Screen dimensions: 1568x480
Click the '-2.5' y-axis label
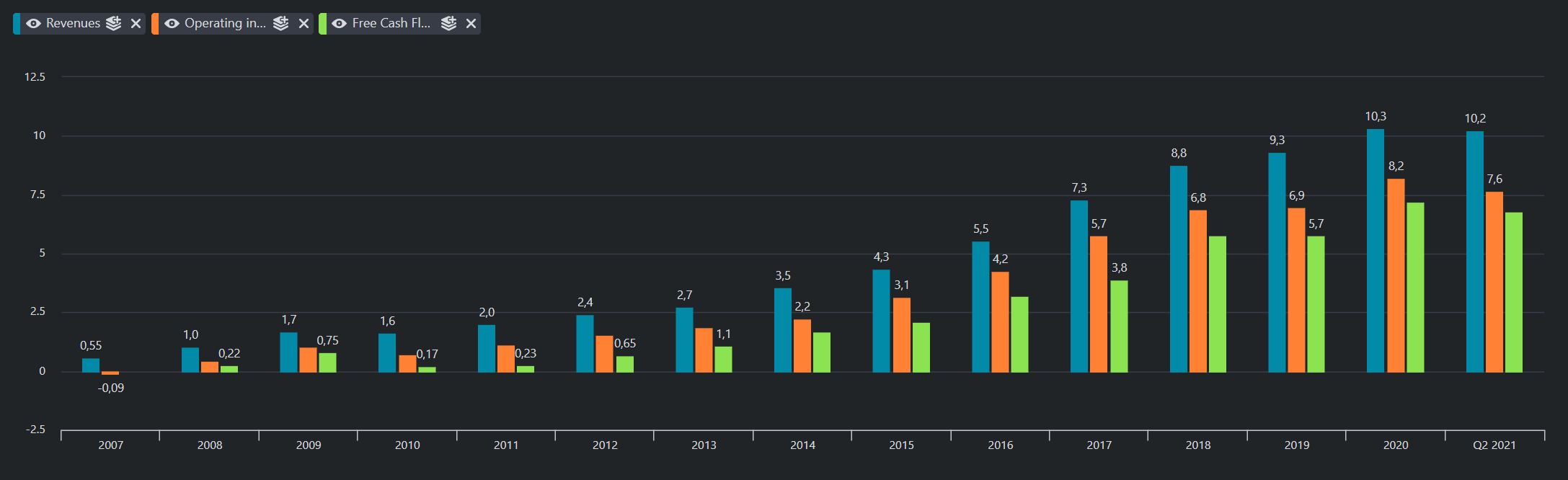point(35,429)
